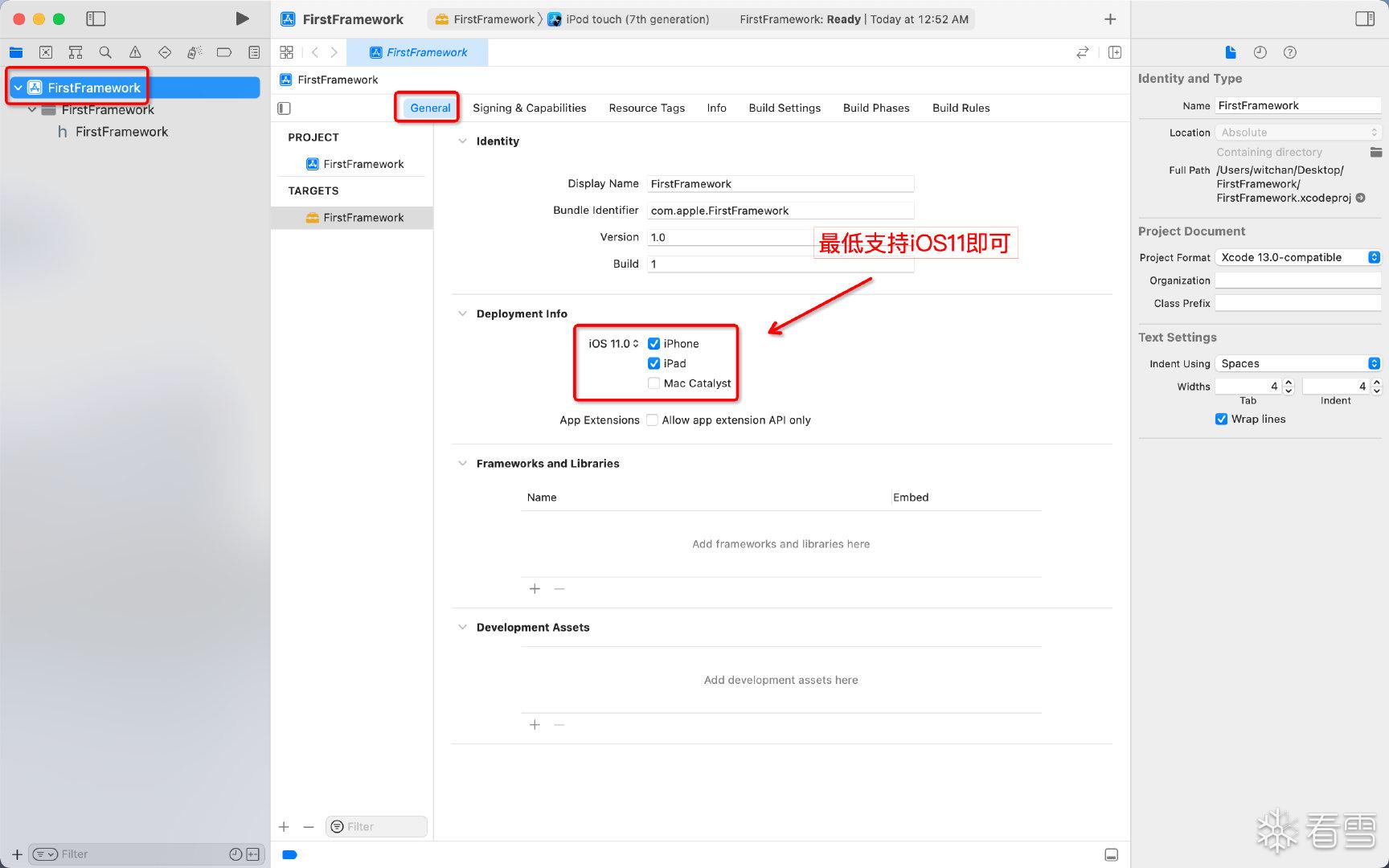The image size is (1389, 868).
Task: Select the FirstFramework scheme in toolbar
Action: 485,19
